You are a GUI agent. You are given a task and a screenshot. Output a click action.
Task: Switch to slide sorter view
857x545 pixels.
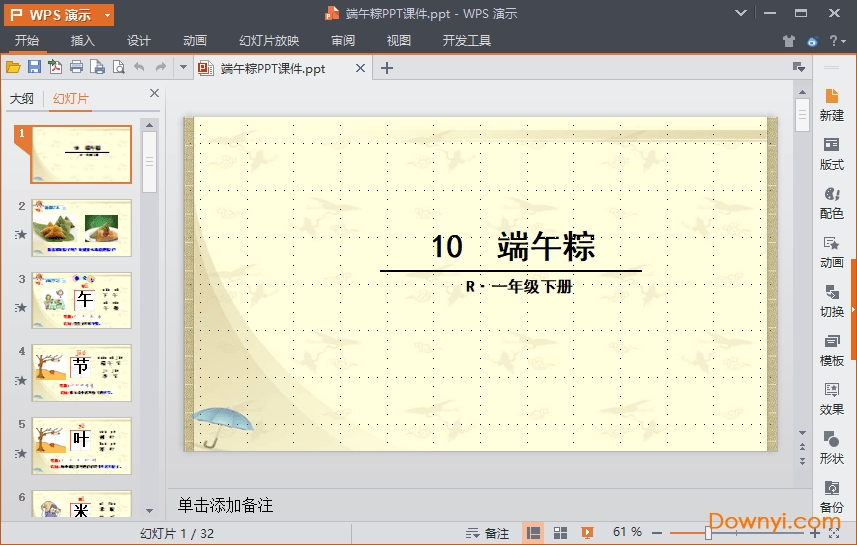[x=560, y=532]
